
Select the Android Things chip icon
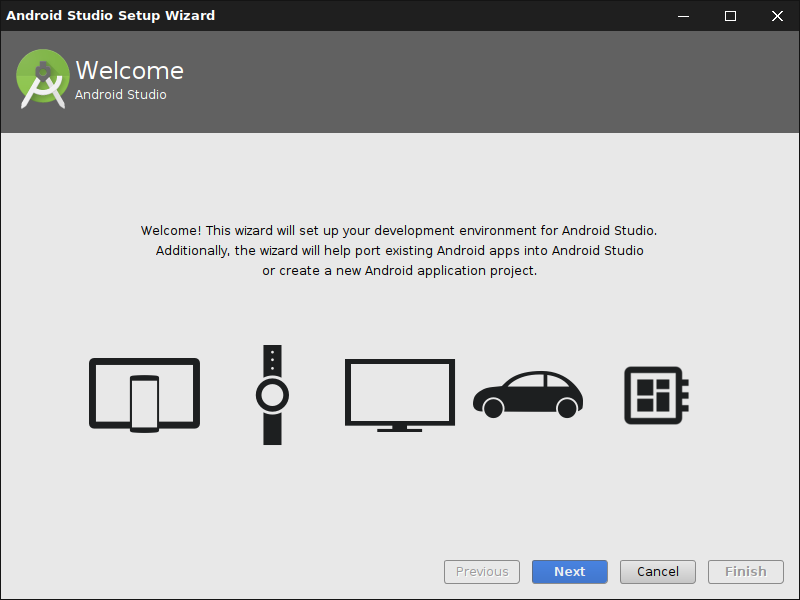[656, 394]
